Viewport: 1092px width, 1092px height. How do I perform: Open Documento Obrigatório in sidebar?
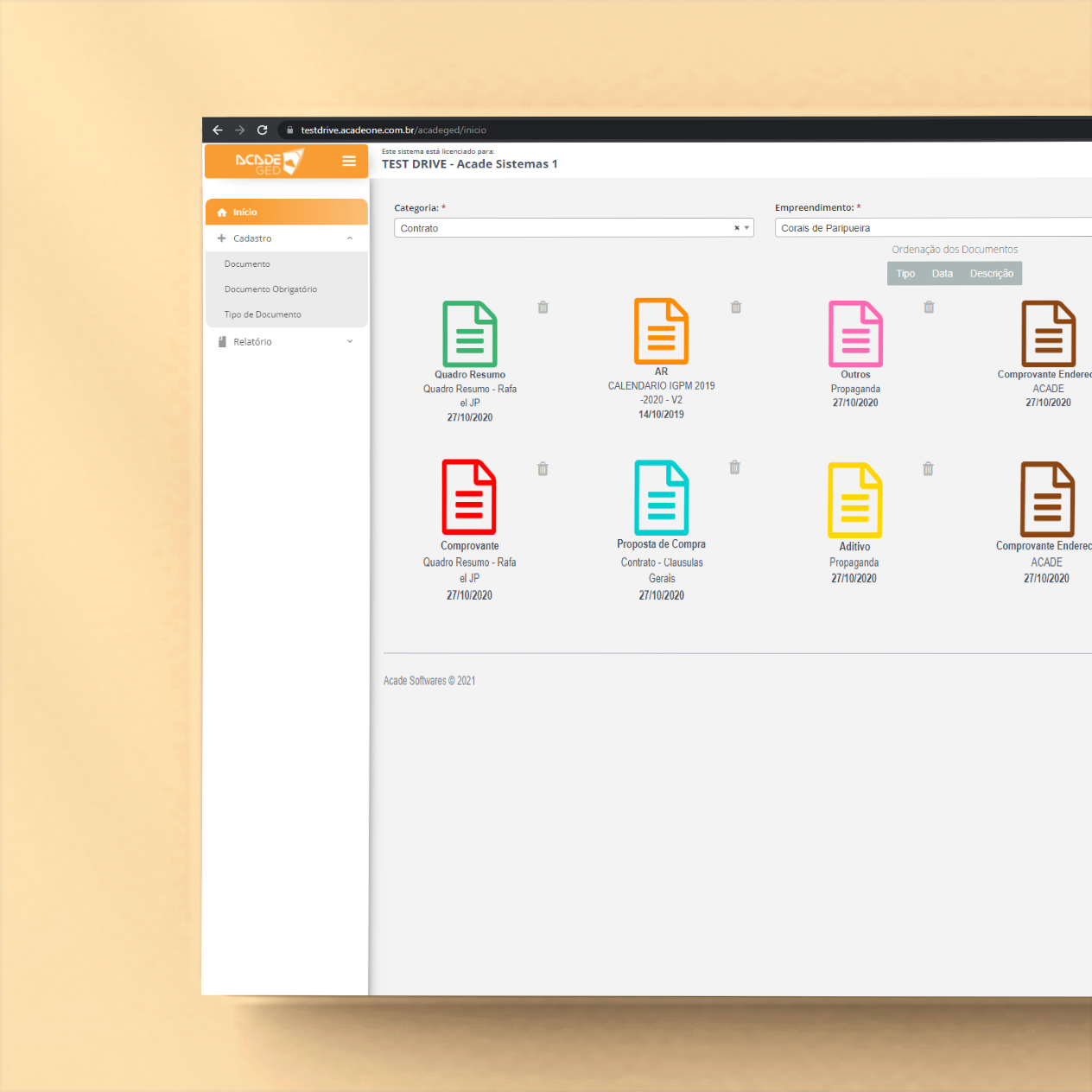[270, 289]
